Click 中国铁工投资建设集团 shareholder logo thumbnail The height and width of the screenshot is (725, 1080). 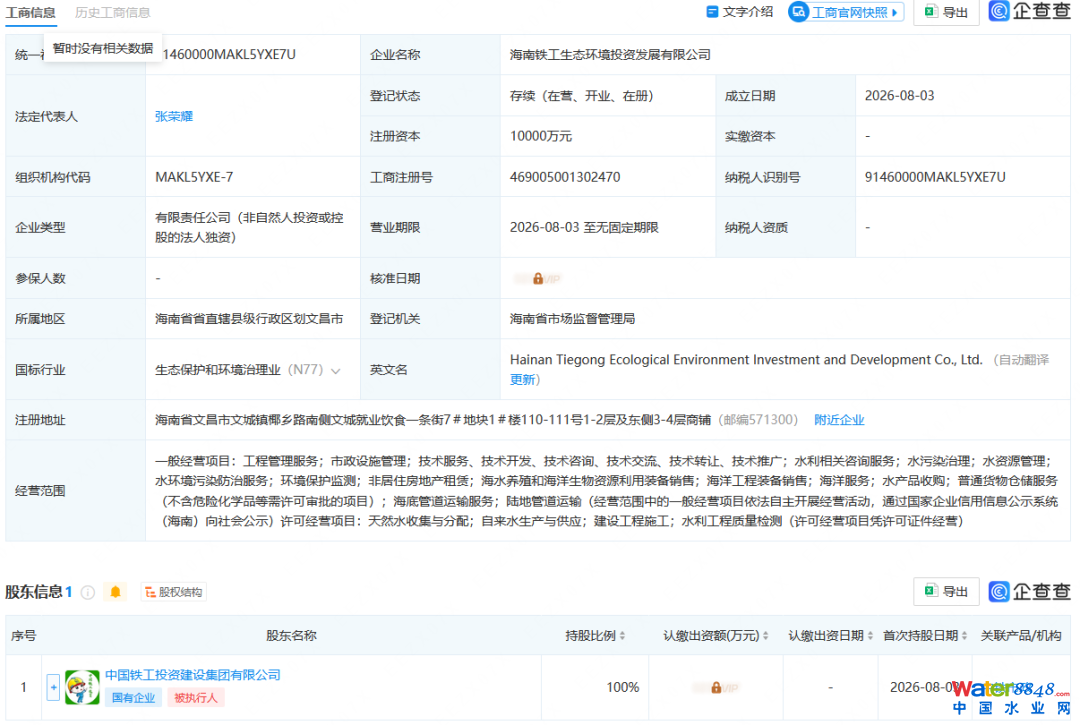point(82,687)
